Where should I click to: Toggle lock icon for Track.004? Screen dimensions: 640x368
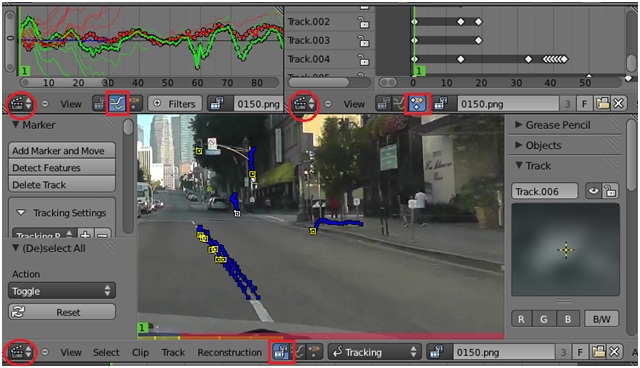[363, 60]
